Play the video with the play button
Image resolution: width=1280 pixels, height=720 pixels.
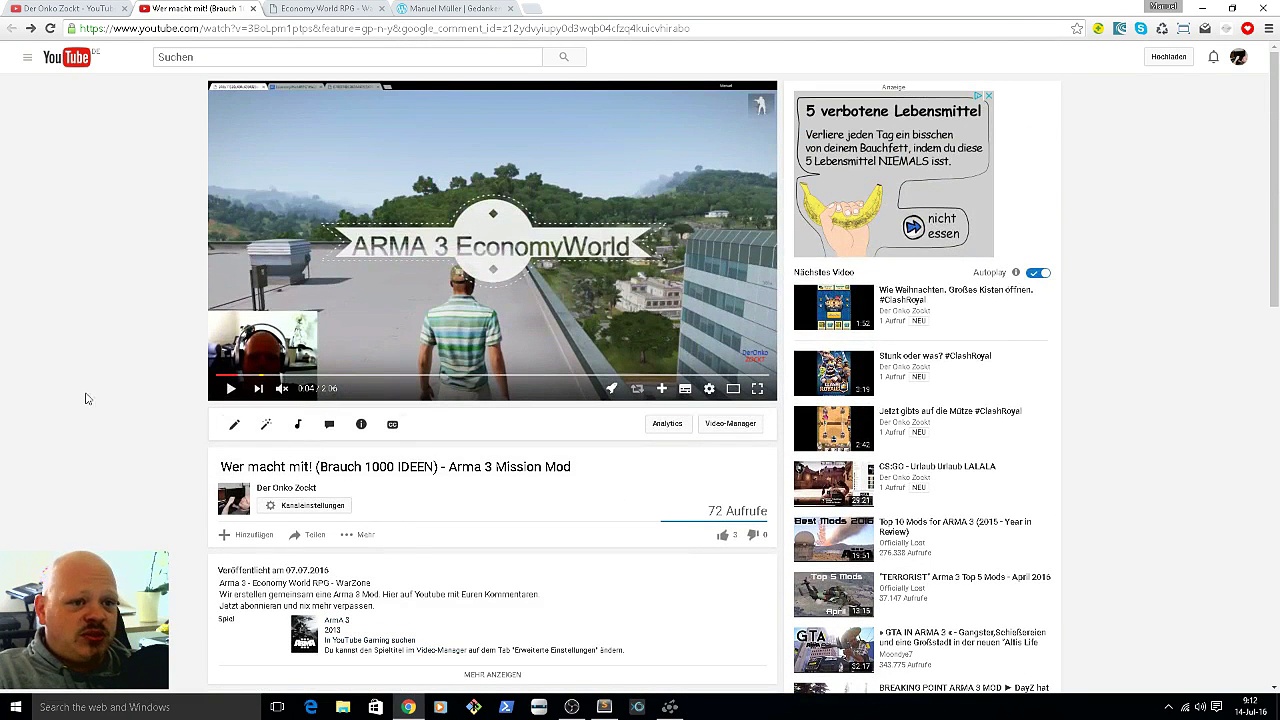click(230, 389)
